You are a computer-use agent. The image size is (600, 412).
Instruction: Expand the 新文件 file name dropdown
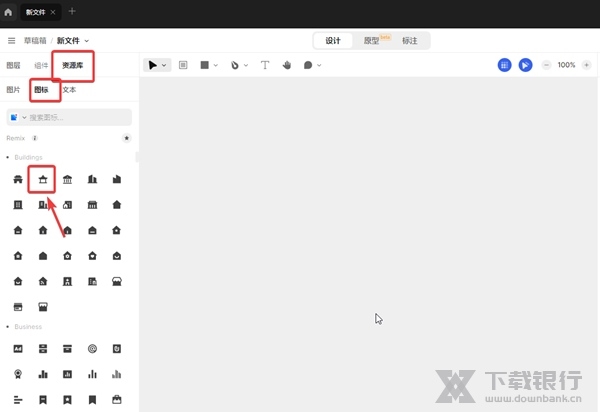click(73, 41)
